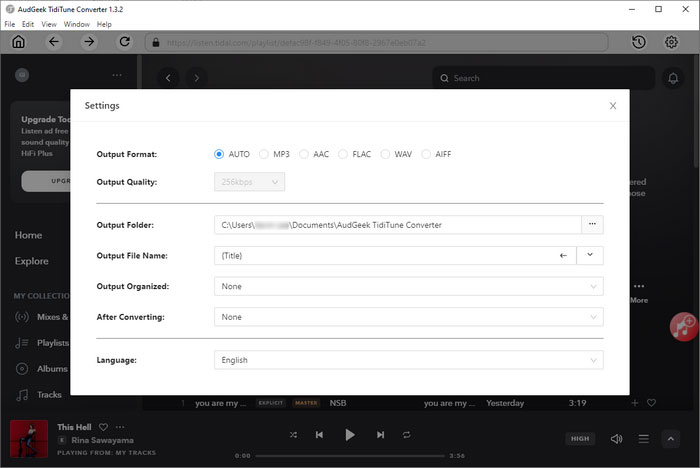Open the Help menu
This screenshot has width=700, height=468.
click(104, 24)
